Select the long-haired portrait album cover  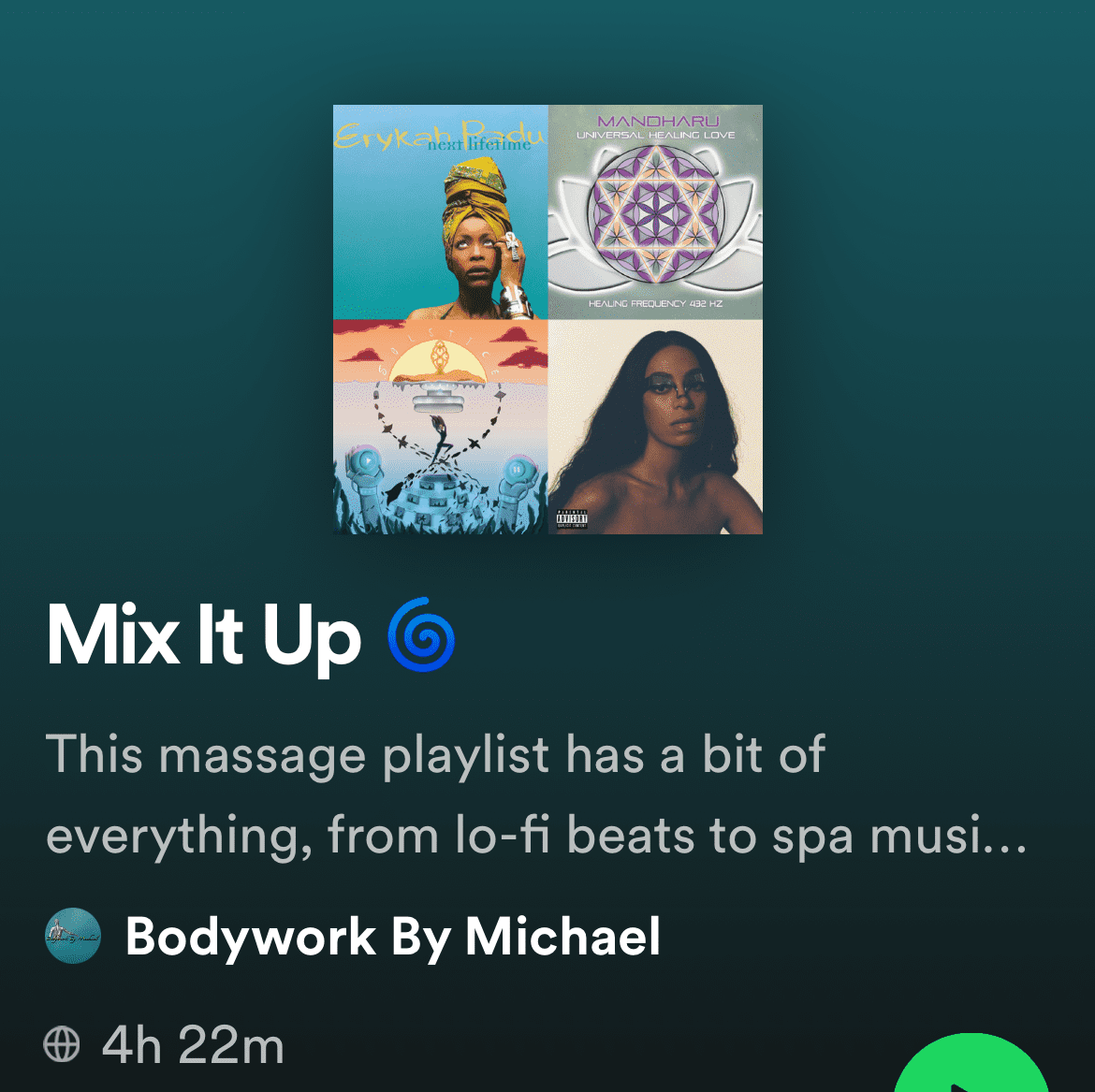tap(655, 427)
